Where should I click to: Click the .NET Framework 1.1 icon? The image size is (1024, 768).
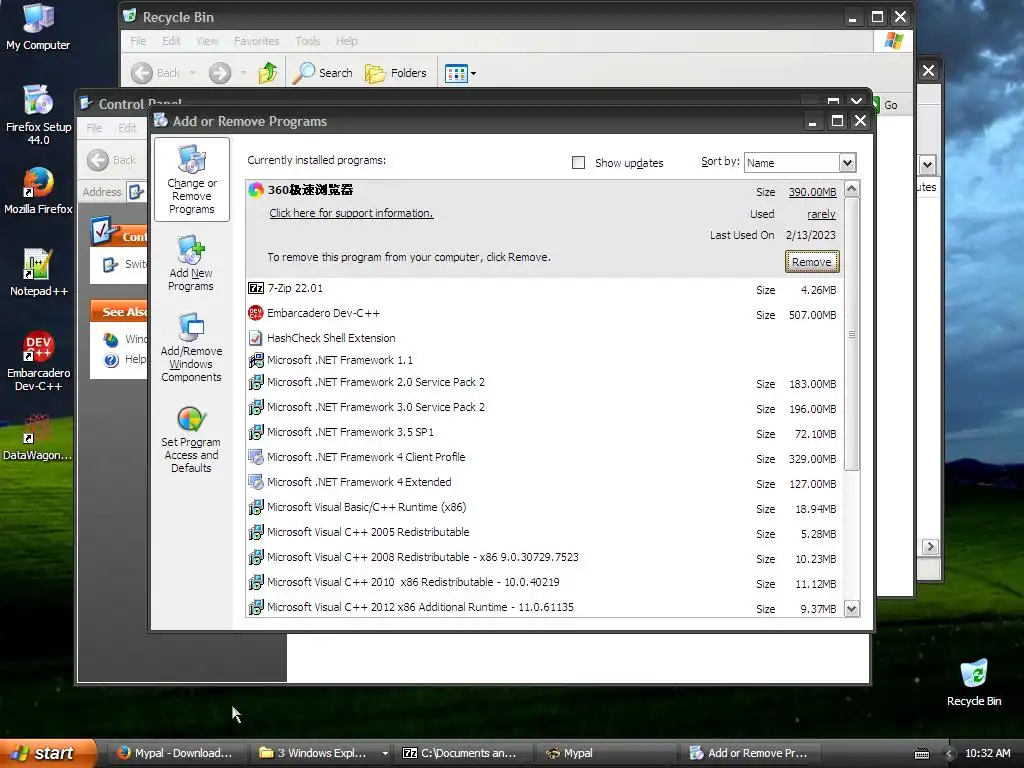tap(256, 360)
